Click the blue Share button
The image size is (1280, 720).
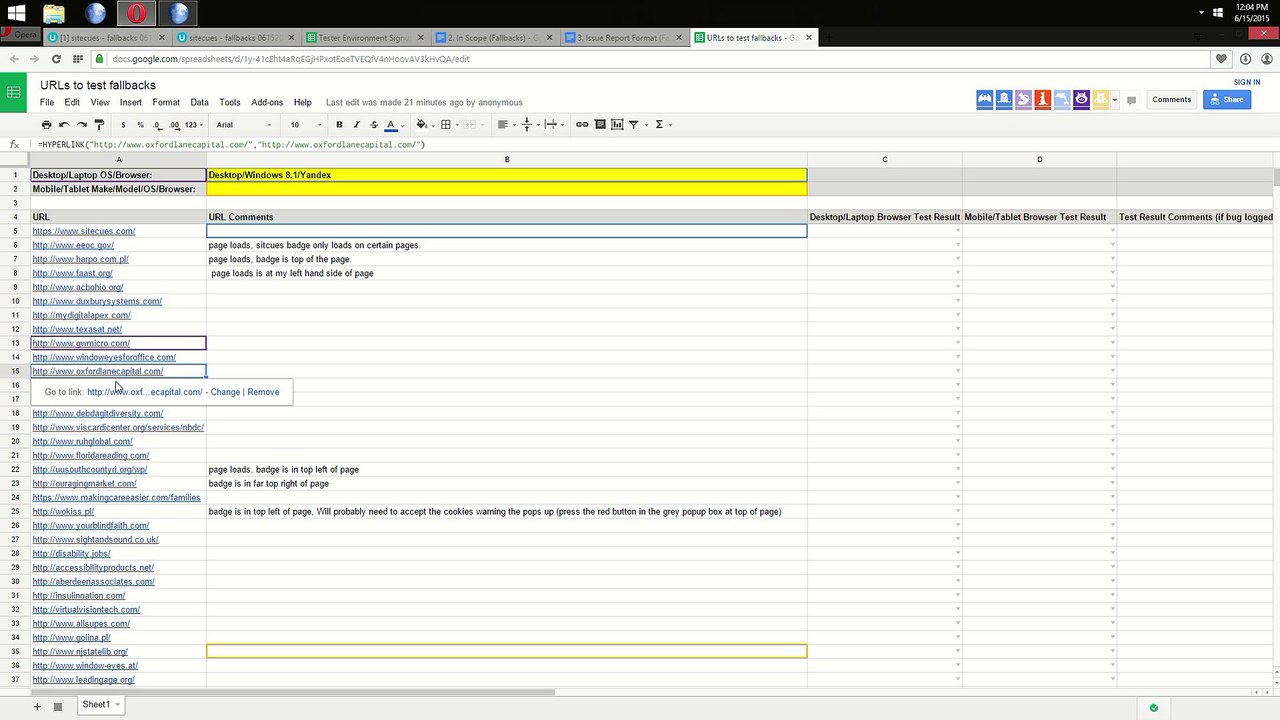1227,99
